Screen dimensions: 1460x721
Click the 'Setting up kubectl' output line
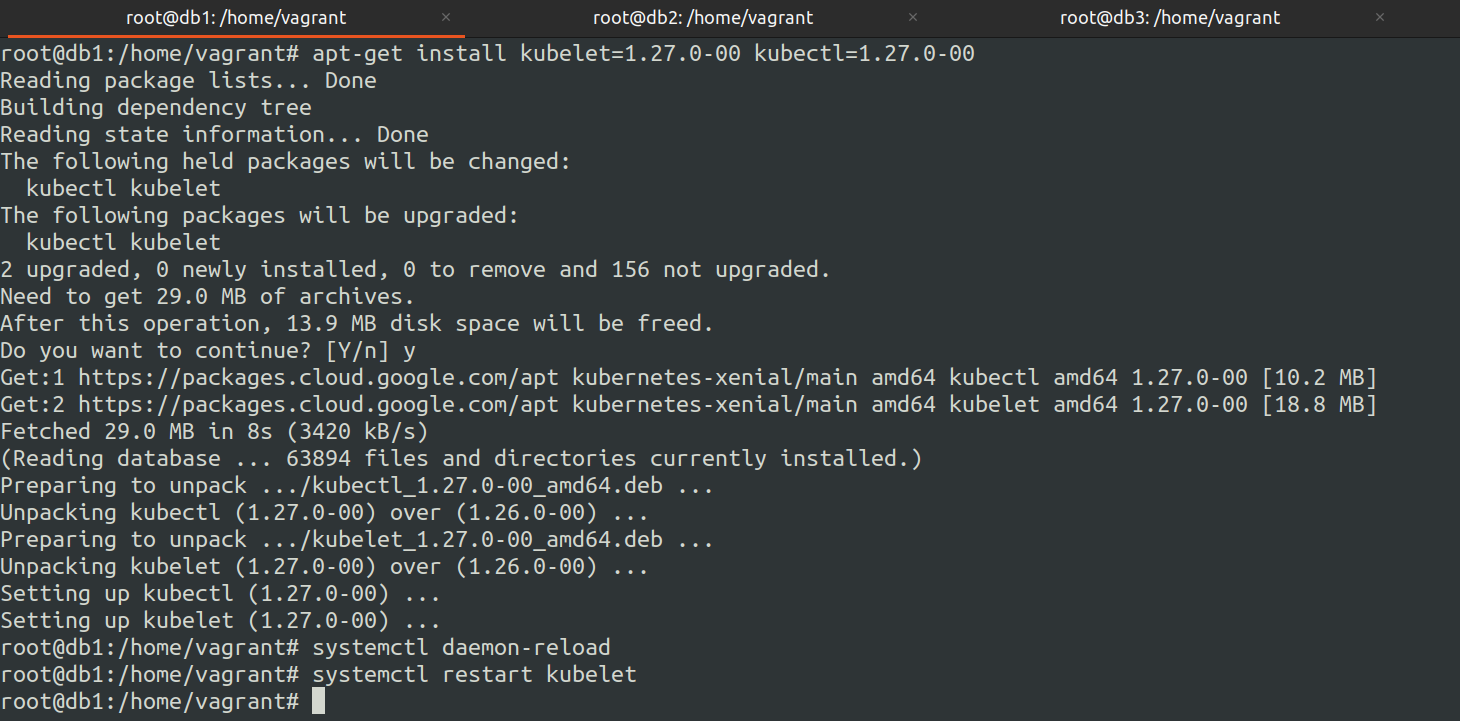(x=220, y=594)
